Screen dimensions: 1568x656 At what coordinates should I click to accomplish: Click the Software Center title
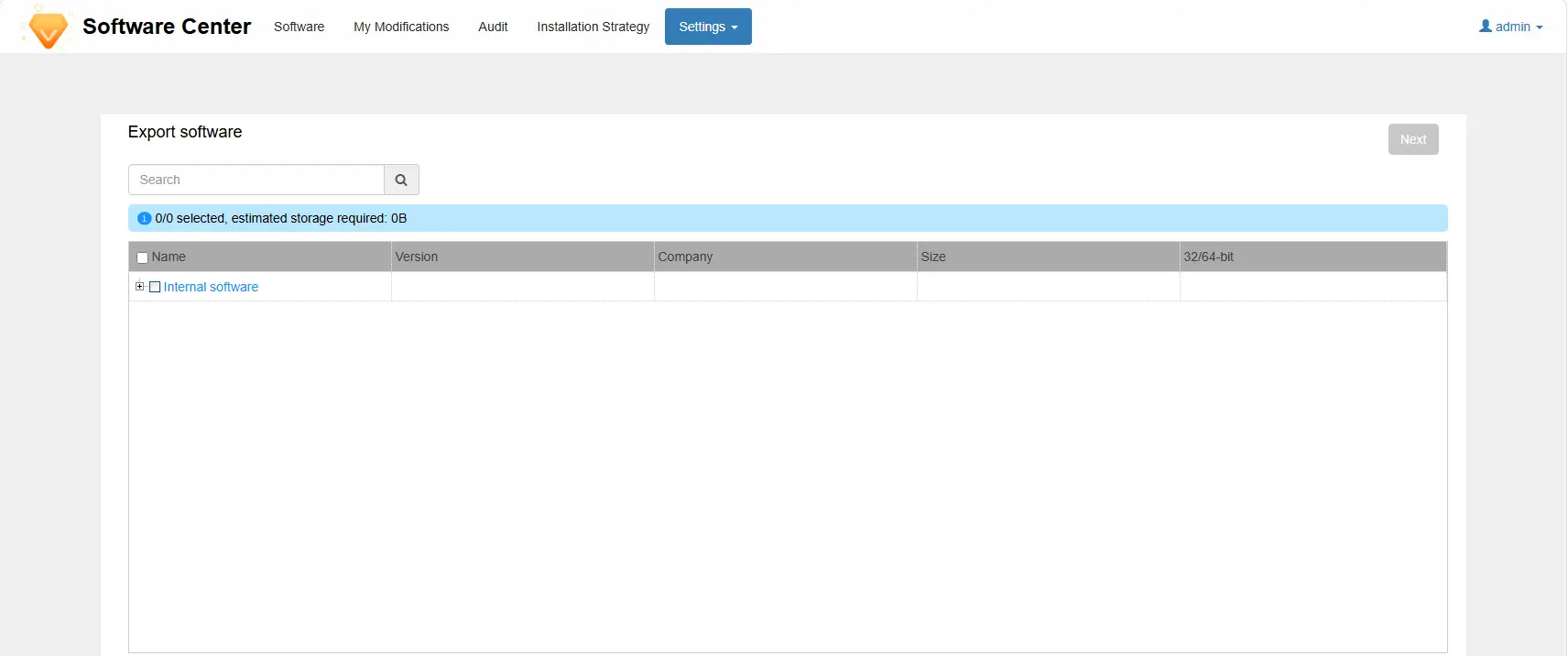167,27
